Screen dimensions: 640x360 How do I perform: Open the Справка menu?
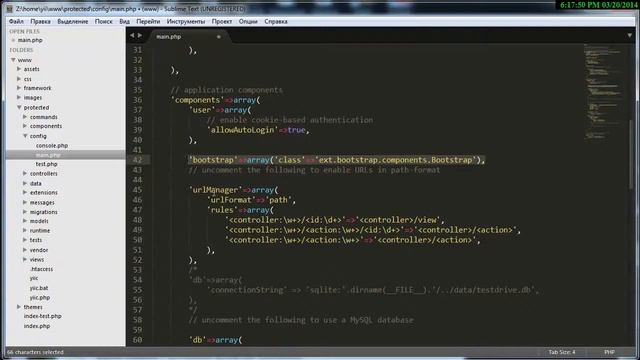276,21
